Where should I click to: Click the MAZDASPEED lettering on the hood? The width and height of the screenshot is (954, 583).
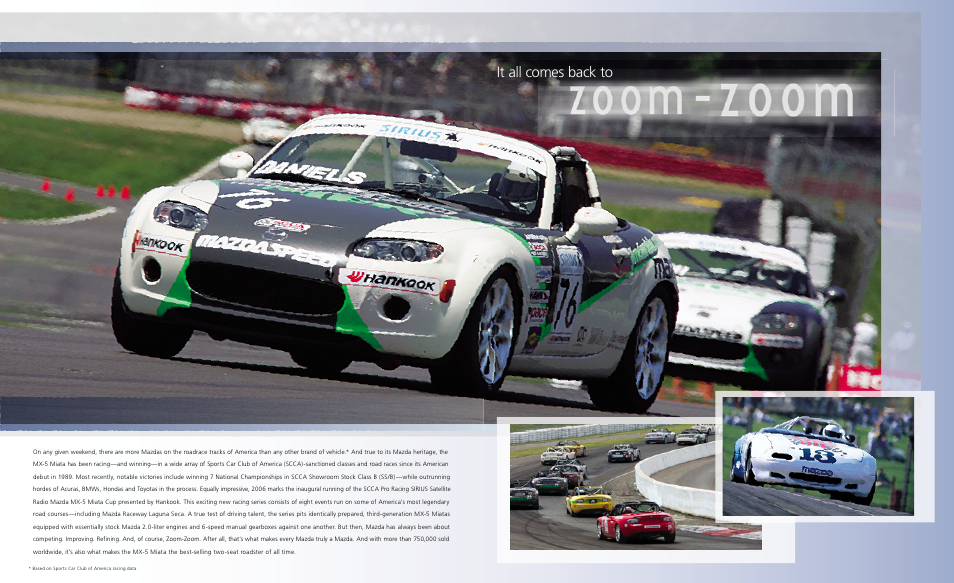[266, 250]
